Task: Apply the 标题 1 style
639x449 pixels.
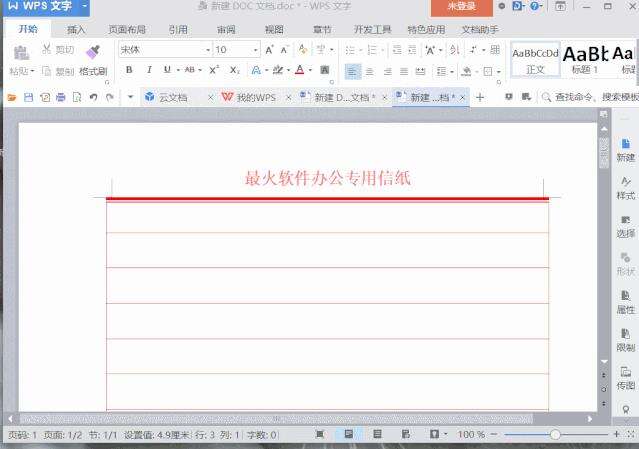Action: (585, 60)
